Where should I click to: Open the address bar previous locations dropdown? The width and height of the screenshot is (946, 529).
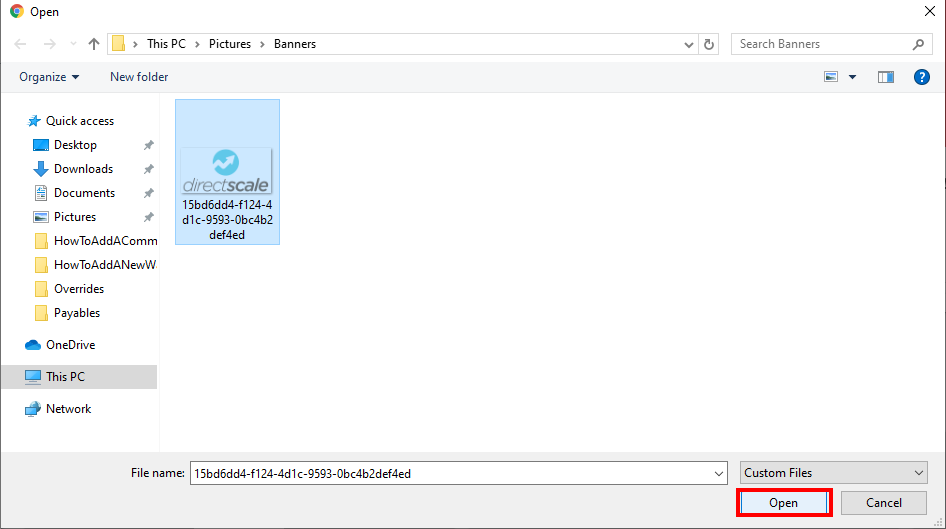689,44
